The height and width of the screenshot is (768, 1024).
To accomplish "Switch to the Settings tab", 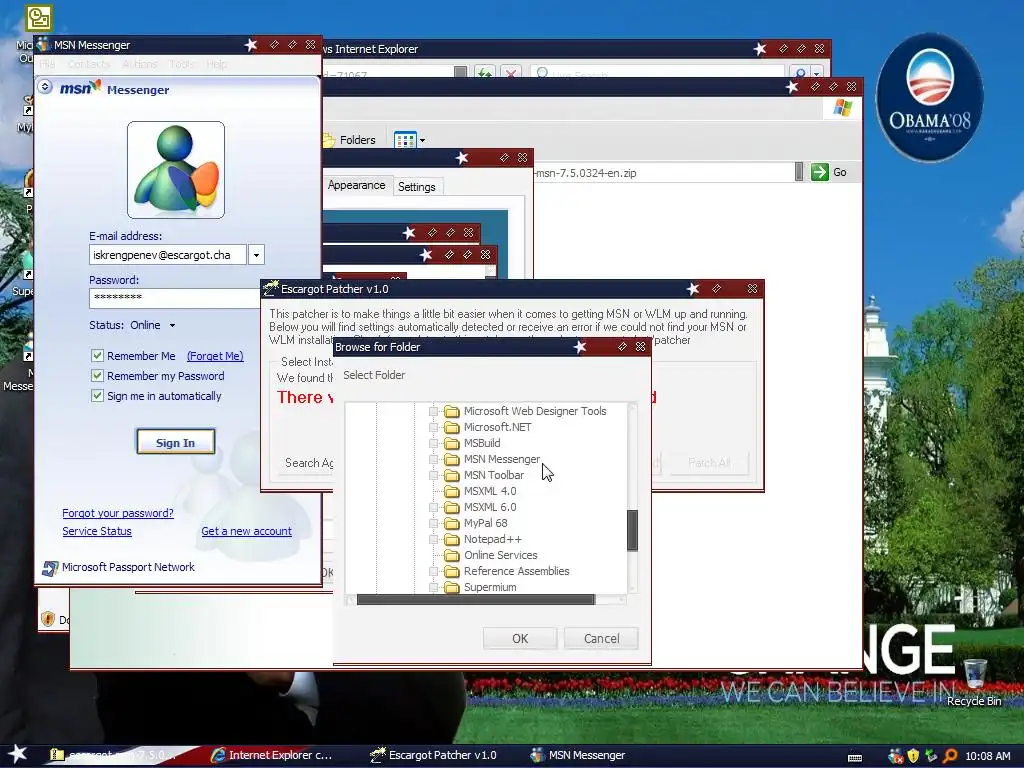I will pos(417,187).
